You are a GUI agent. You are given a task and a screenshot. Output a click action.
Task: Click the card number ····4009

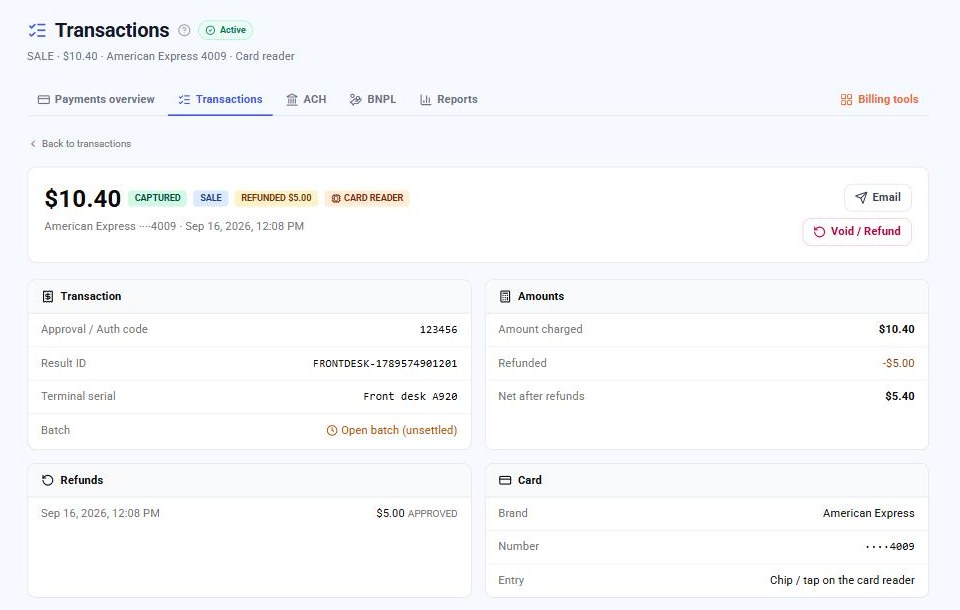[890, 546]
